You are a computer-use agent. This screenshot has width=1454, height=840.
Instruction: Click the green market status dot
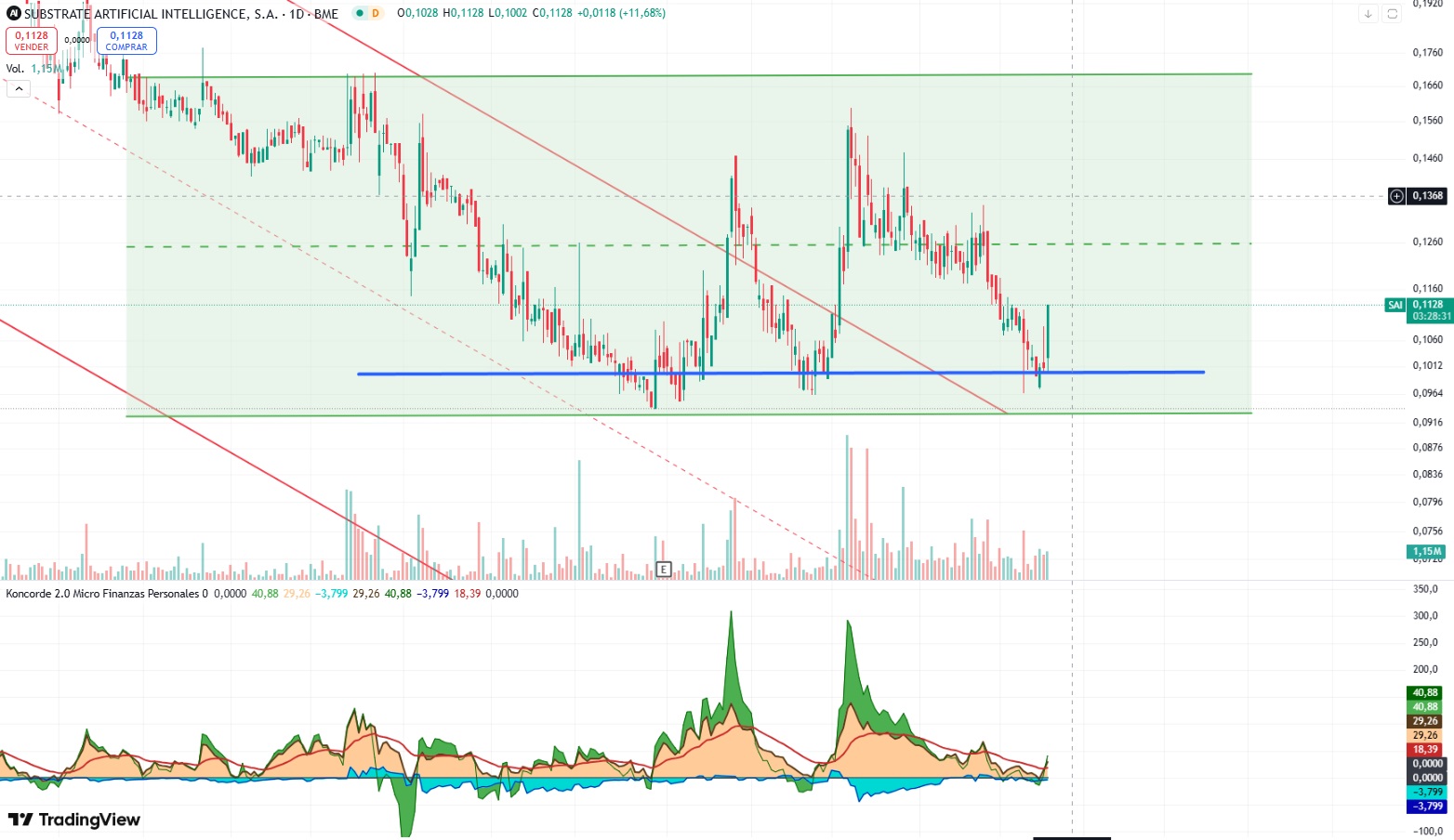[x=360, y=14]
